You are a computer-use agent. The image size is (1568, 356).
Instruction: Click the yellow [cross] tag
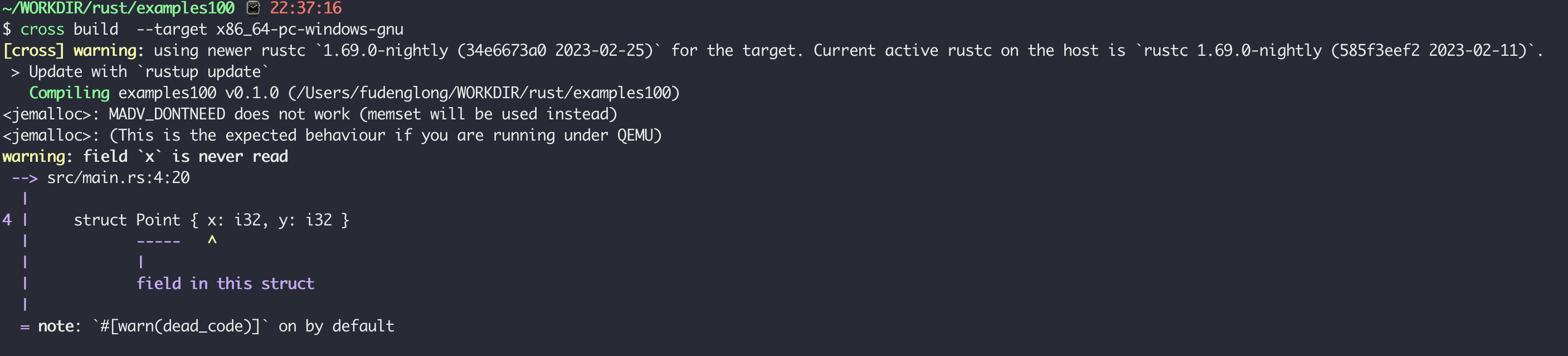pyautogui.click(x=33, y=51)
